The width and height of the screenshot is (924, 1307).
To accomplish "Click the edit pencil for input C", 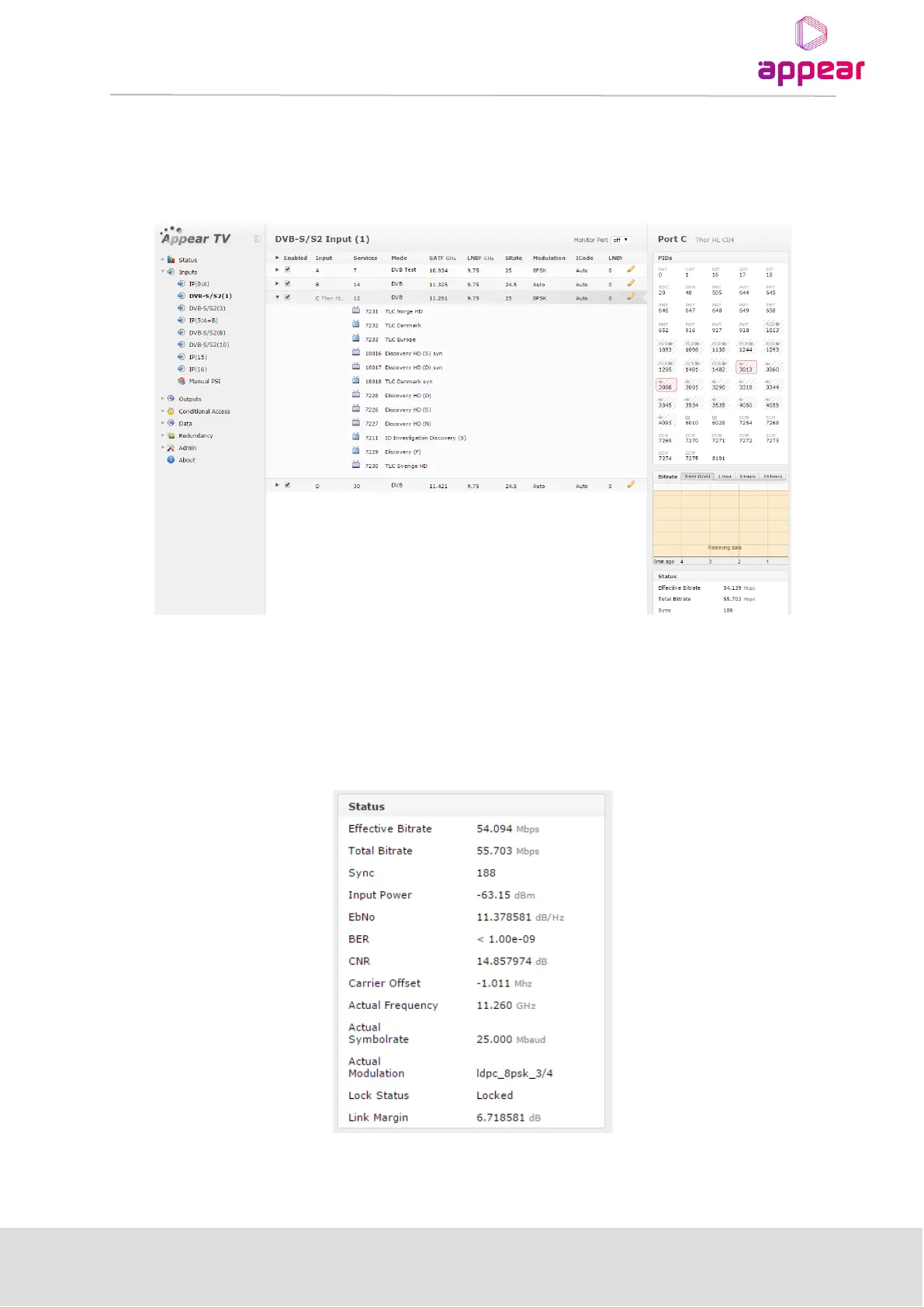I will (x=631, y=296).
